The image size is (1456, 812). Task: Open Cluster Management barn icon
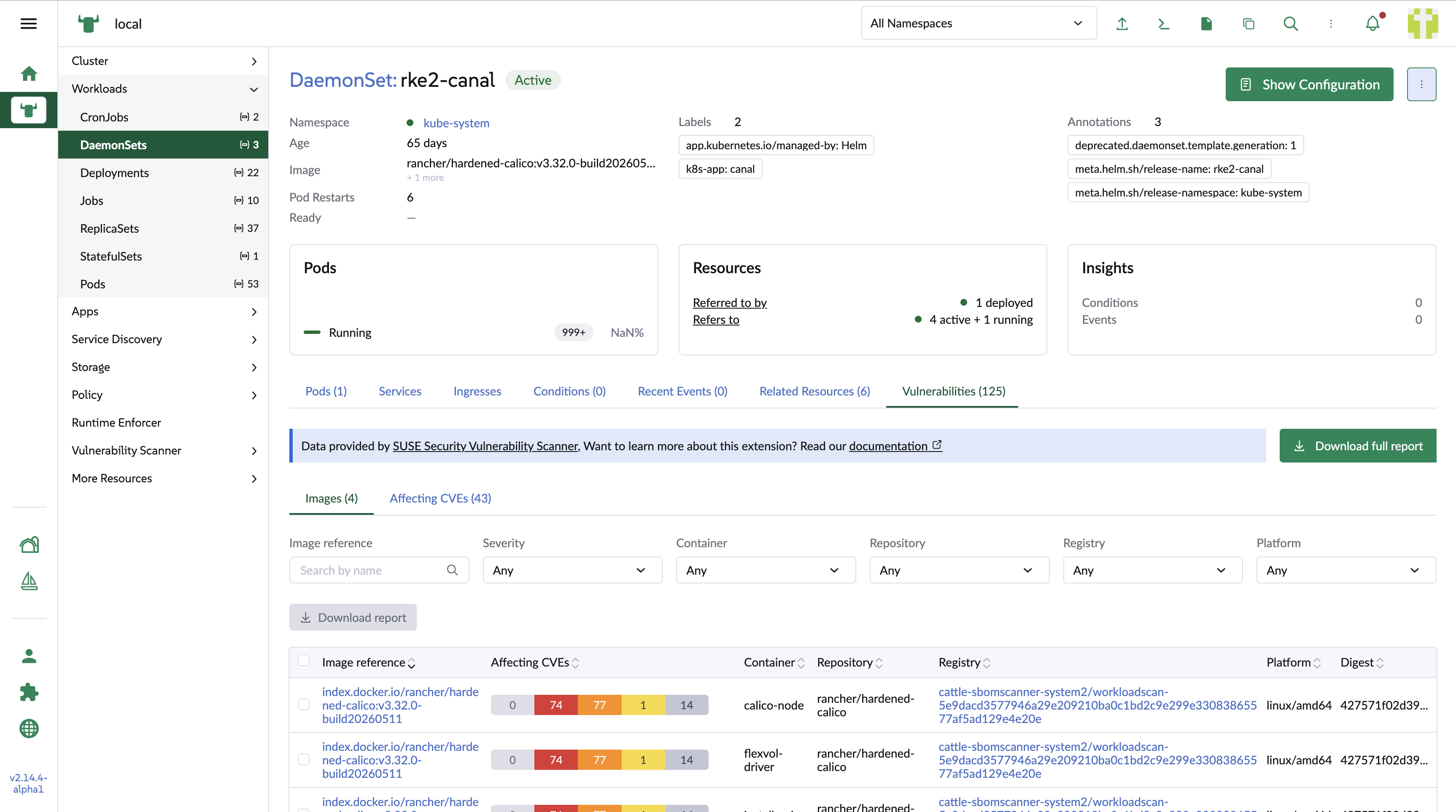pos(29,545)
